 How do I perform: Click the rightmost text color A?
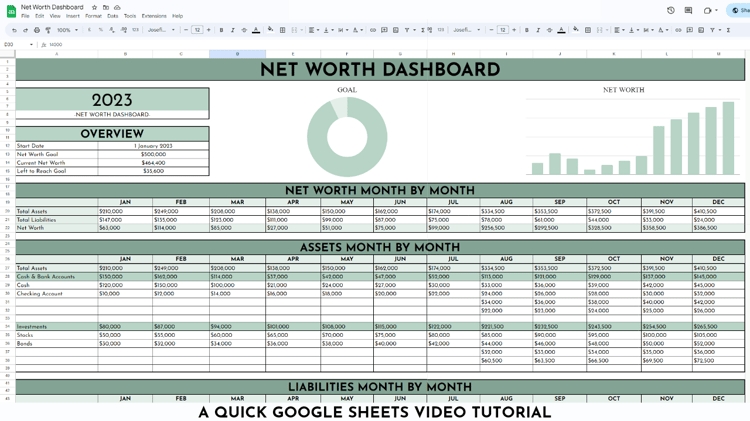coord(562,30)
